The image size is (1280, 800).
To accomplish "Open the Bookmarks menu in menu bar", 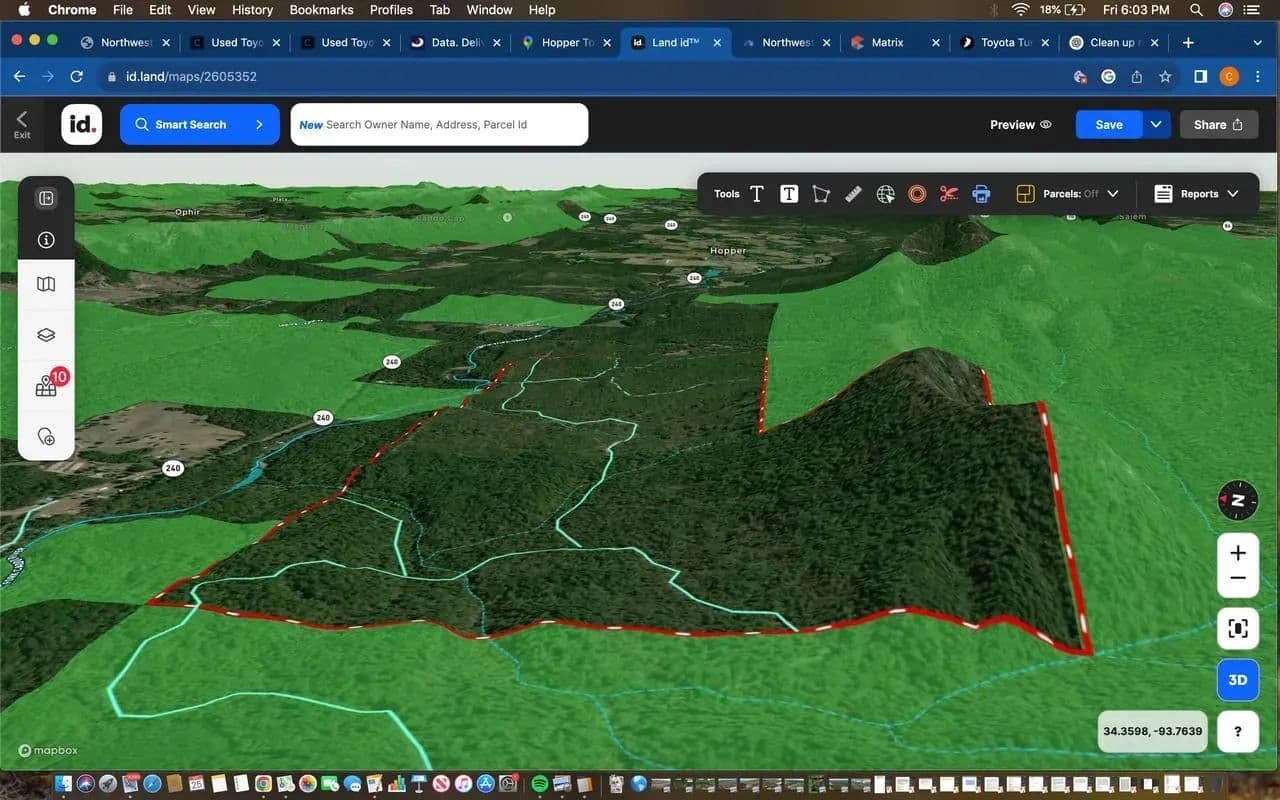I will pos(321,10).
